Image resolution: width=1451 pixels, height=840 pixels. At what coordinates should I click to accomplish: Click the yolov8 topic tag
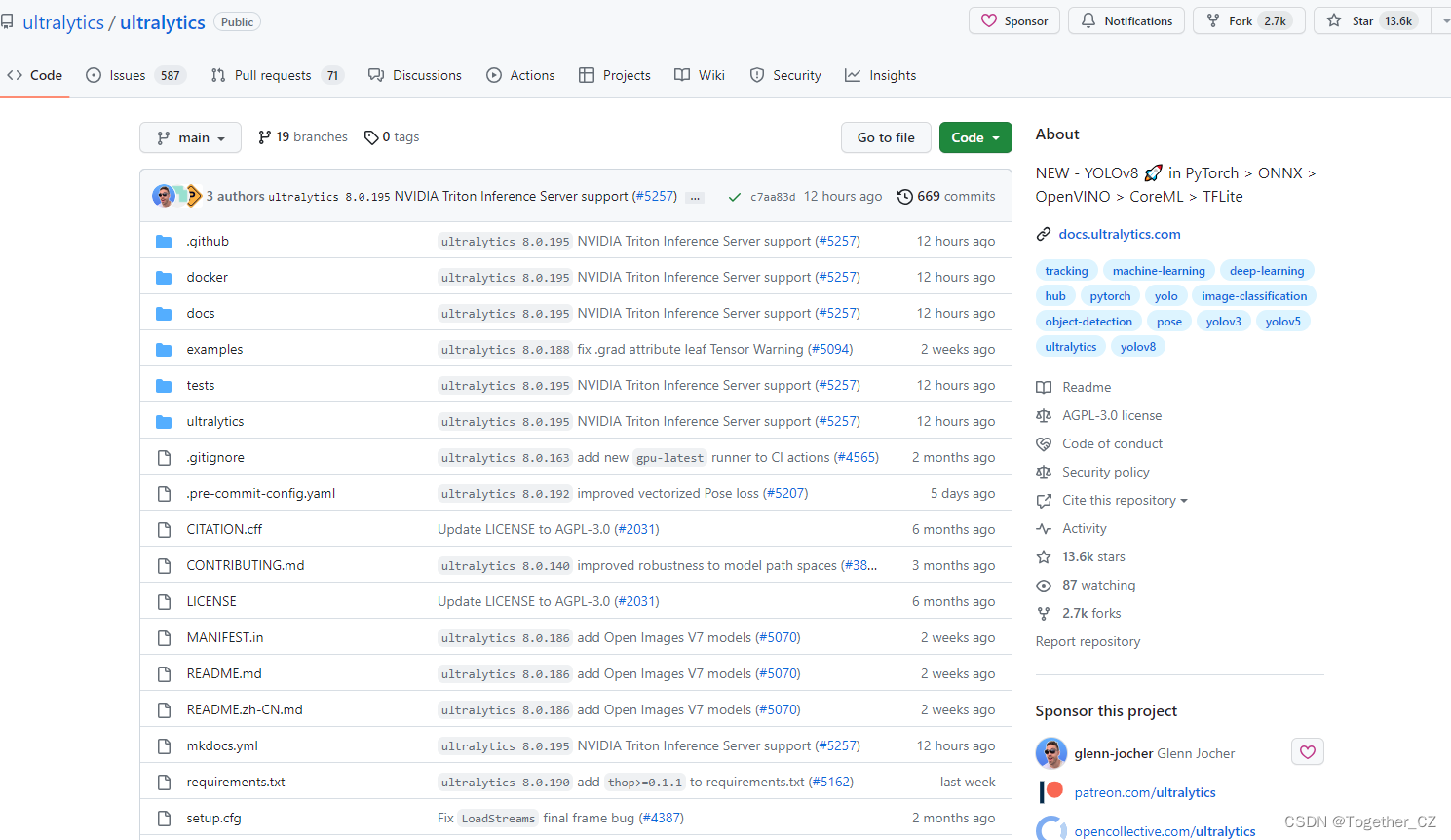tap(1138, 347)
